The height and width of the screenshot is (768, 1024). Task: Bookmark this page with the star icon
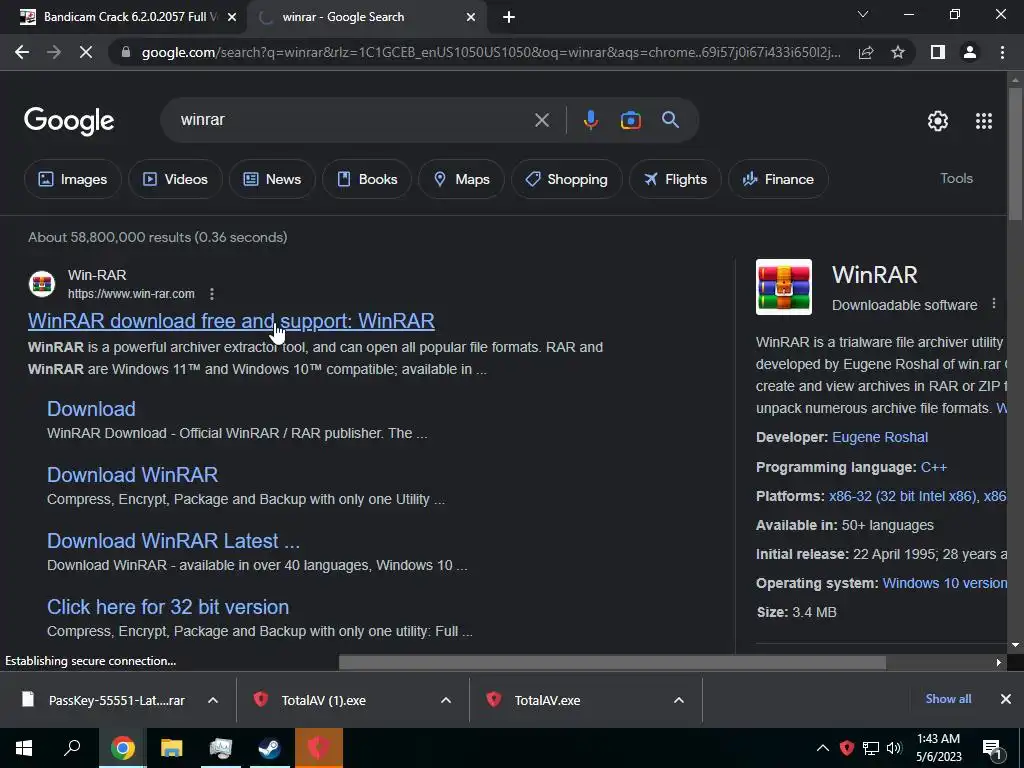pyautogui.click(x=898, y=52)
